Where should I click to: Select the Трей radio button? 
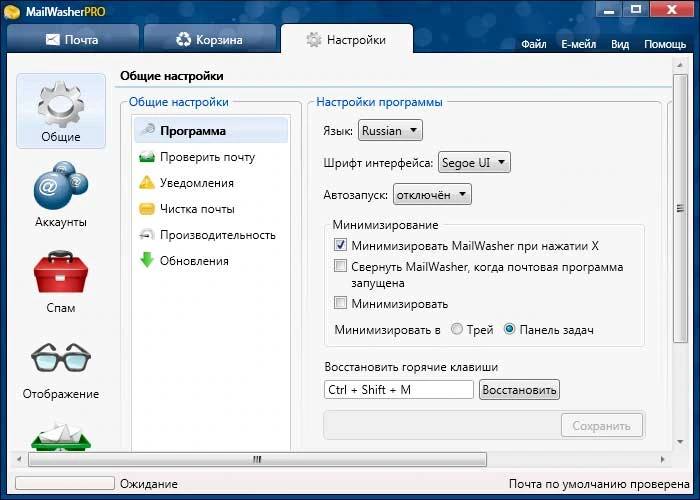pos(457,329)
